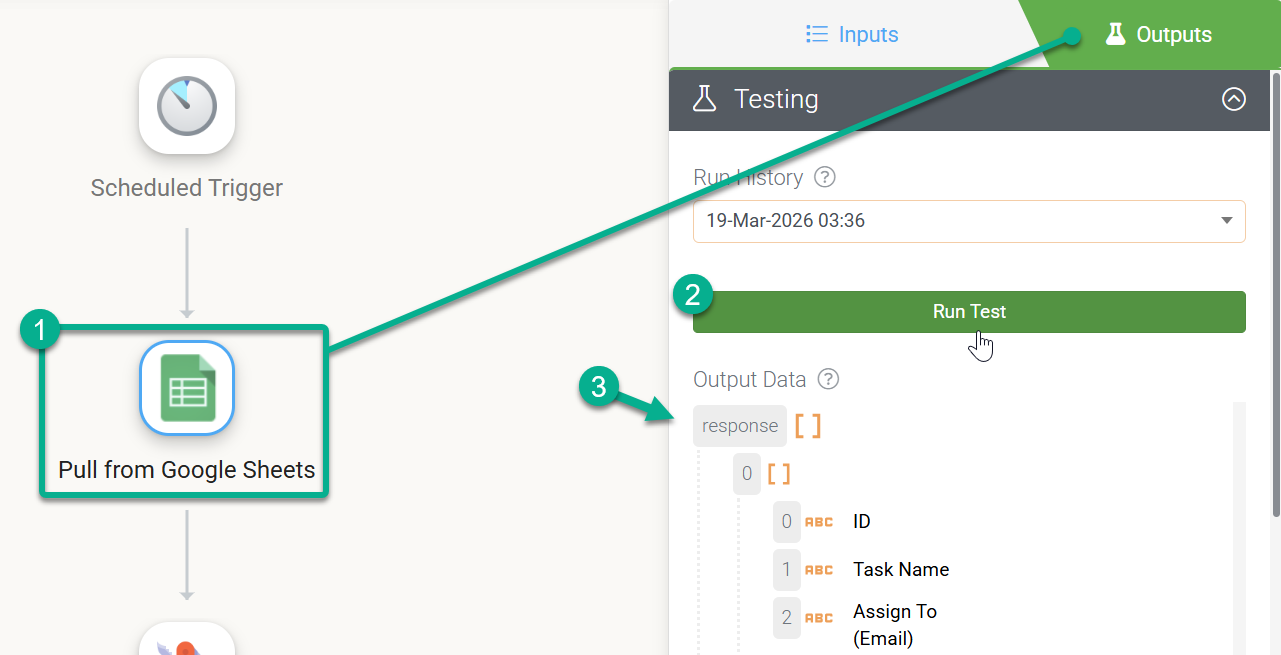Select the Scheduled Trigger clock icon
Image resolution: width=1281 pixels, height=655 pixels.
[187, 106]
